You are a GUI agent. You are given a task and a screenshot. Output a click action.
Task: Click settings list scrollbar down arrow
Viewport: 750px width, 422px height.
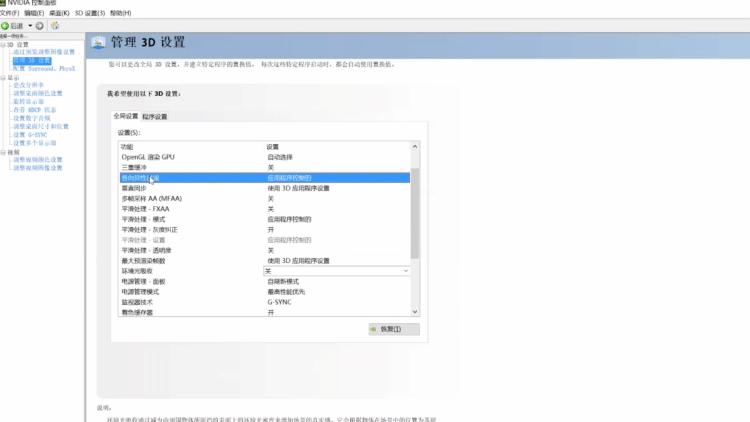point(415,311)
